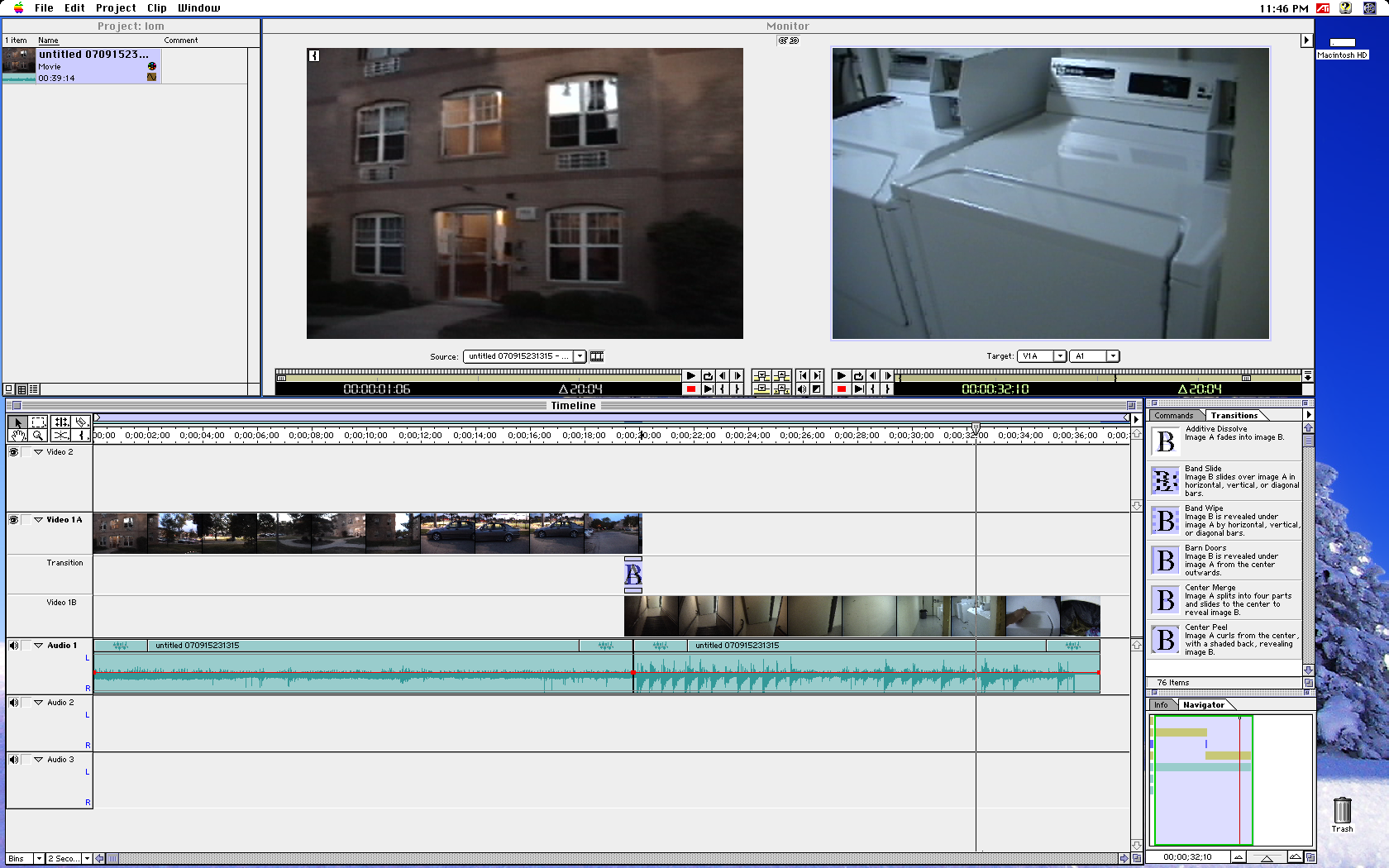Click the Band Slide transition icon
Screen dimensions: 1389x868
(x=1165, y=480)
